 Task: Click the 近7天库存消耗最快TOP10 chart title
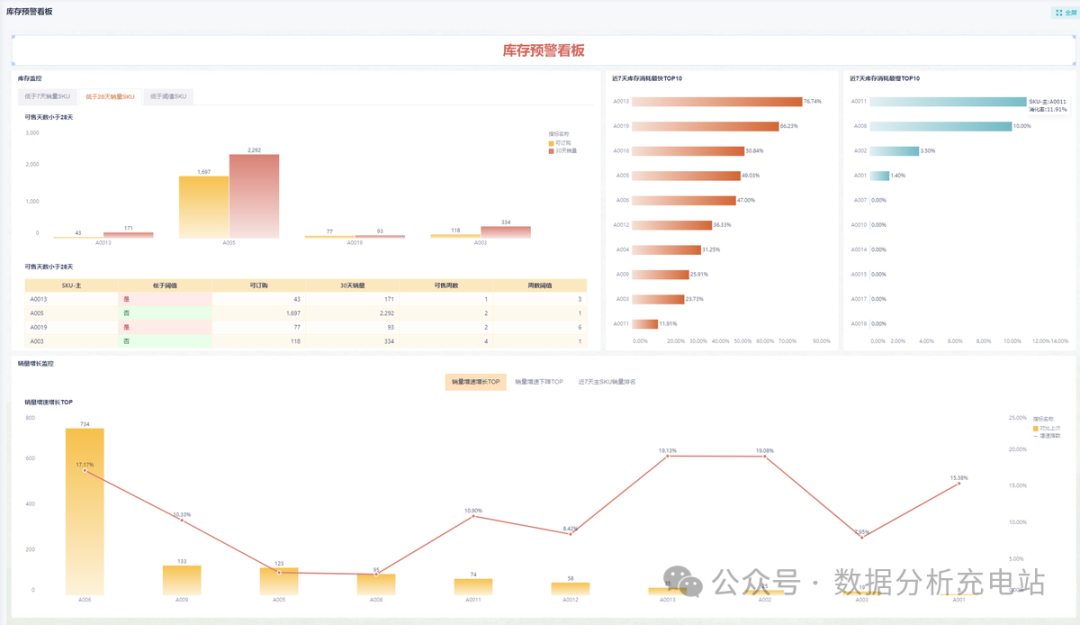647,79
